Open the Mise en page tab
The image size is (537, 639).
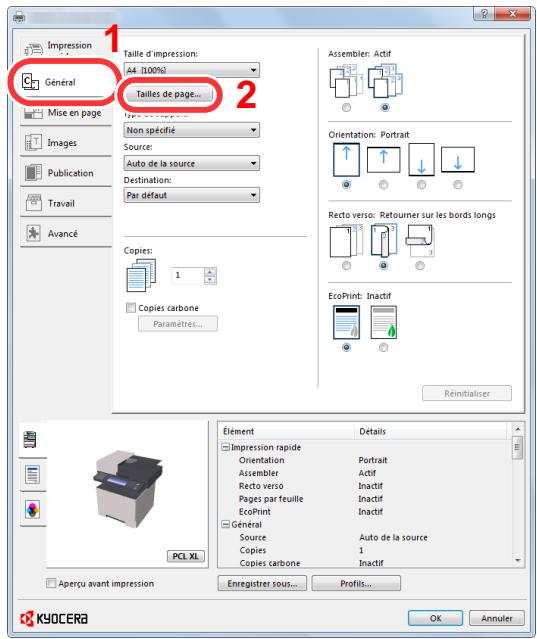coord(65,112)
